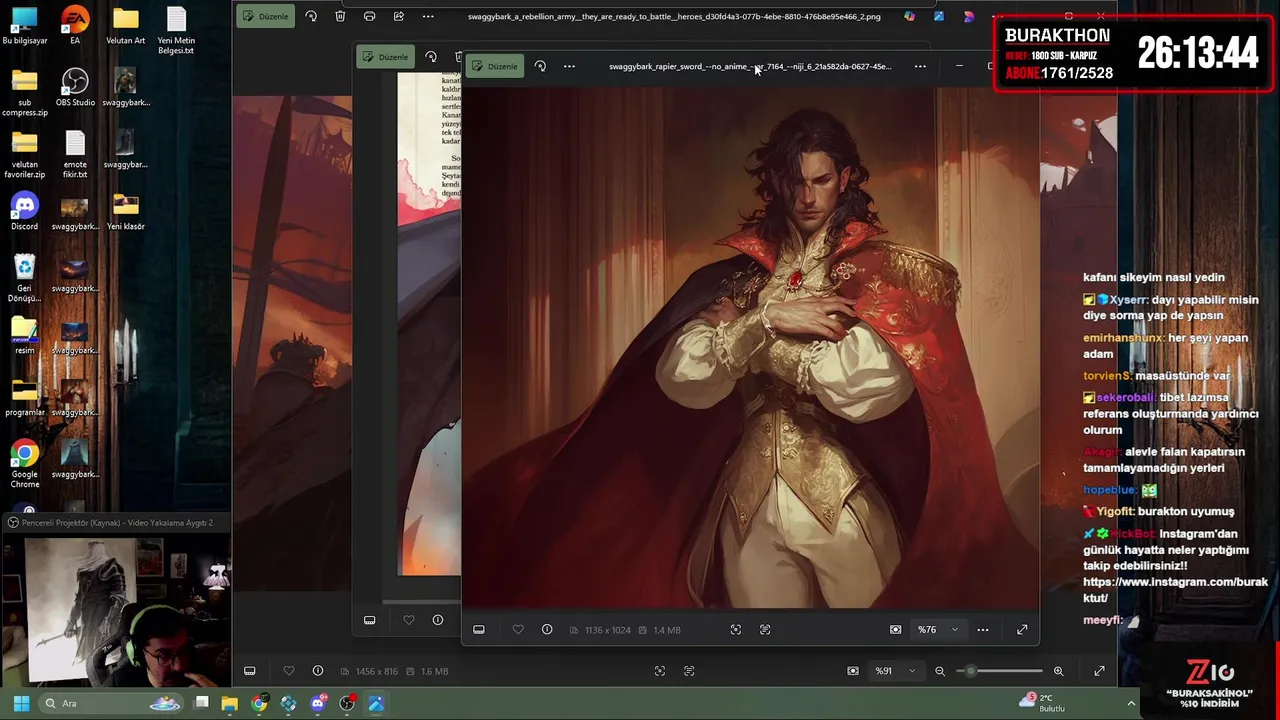Open three-dot menu right of rapier_sword filename
This screenshot has width=1280, height=720.
pos(920,66)
